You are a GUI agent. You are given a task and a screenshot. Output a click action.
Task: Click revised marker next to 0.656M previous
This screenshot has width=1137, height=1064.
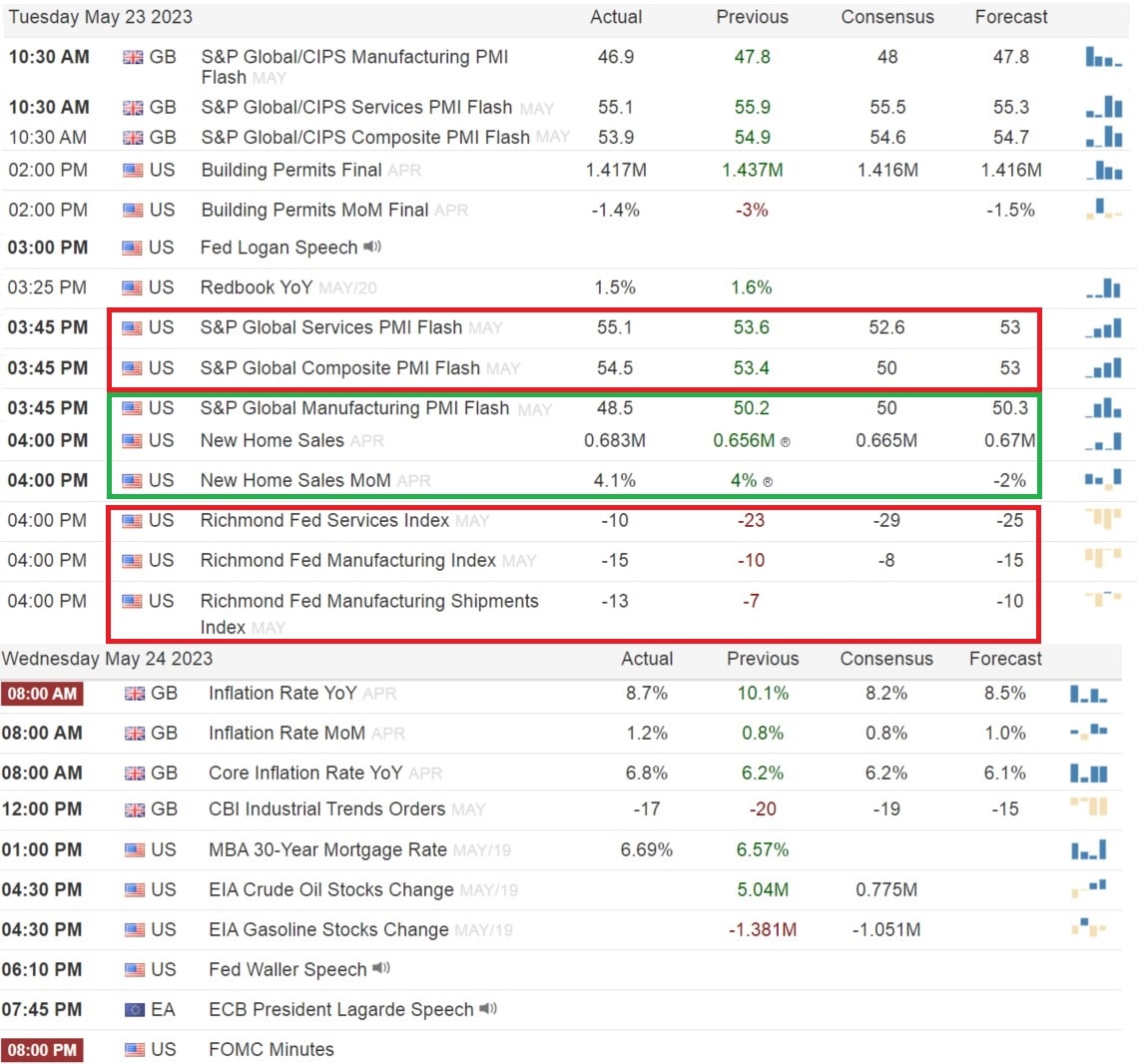(x=786, y=441)
